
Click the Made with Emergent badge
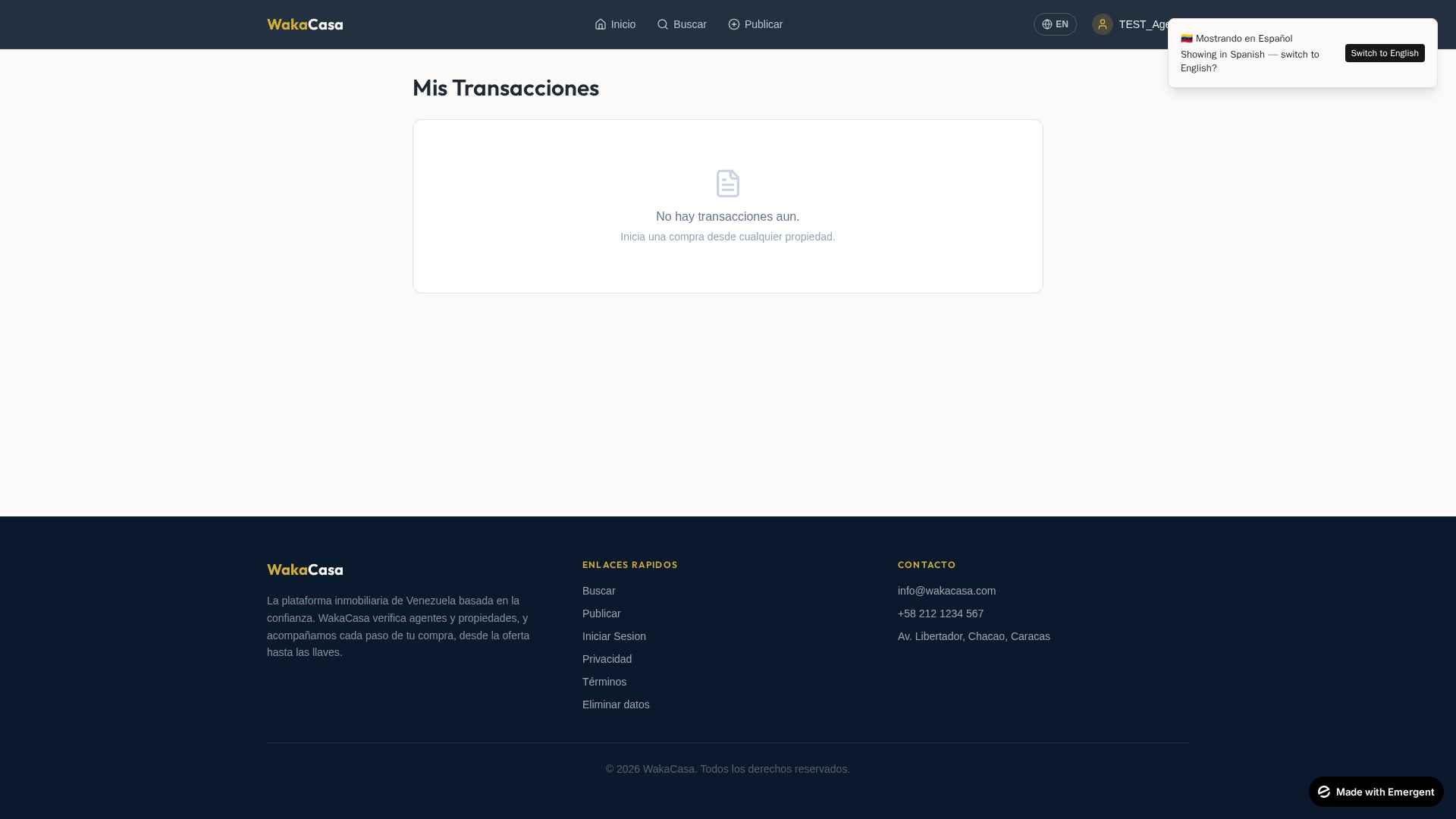click(x=1376, y=792)
